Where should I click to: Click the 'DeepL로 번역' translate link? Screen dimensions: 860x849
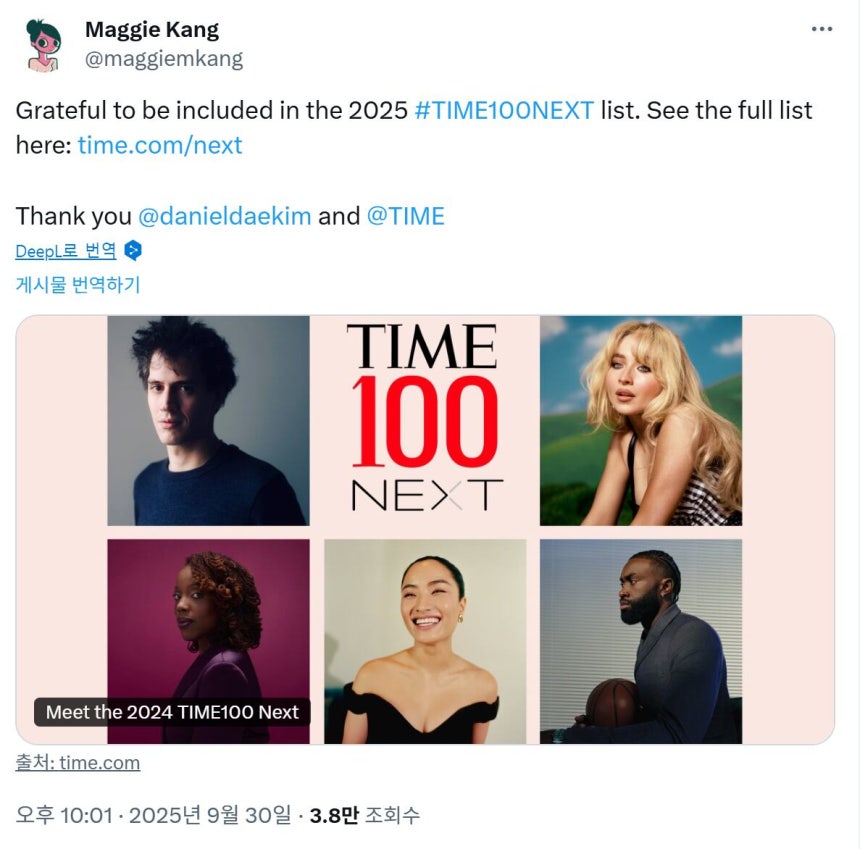66,251
